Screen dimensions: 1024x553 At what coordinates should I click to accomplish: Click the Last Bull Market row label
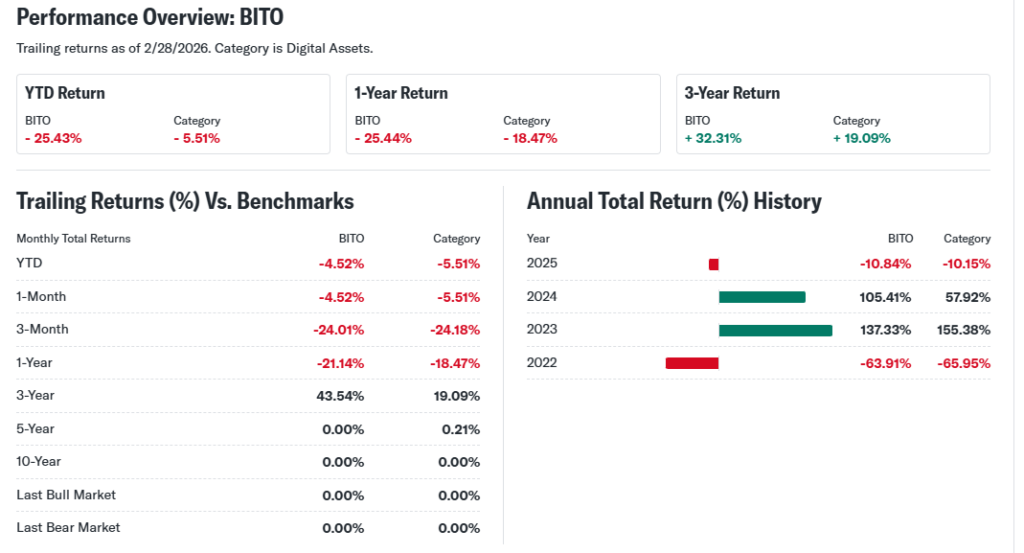66,494
